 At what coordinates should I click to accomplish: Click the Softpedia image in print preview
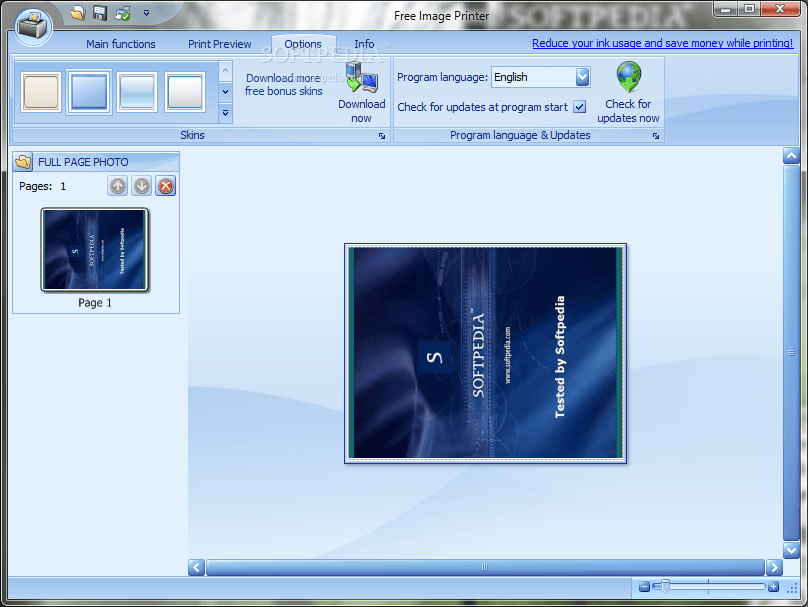click(x=485, y=353)
